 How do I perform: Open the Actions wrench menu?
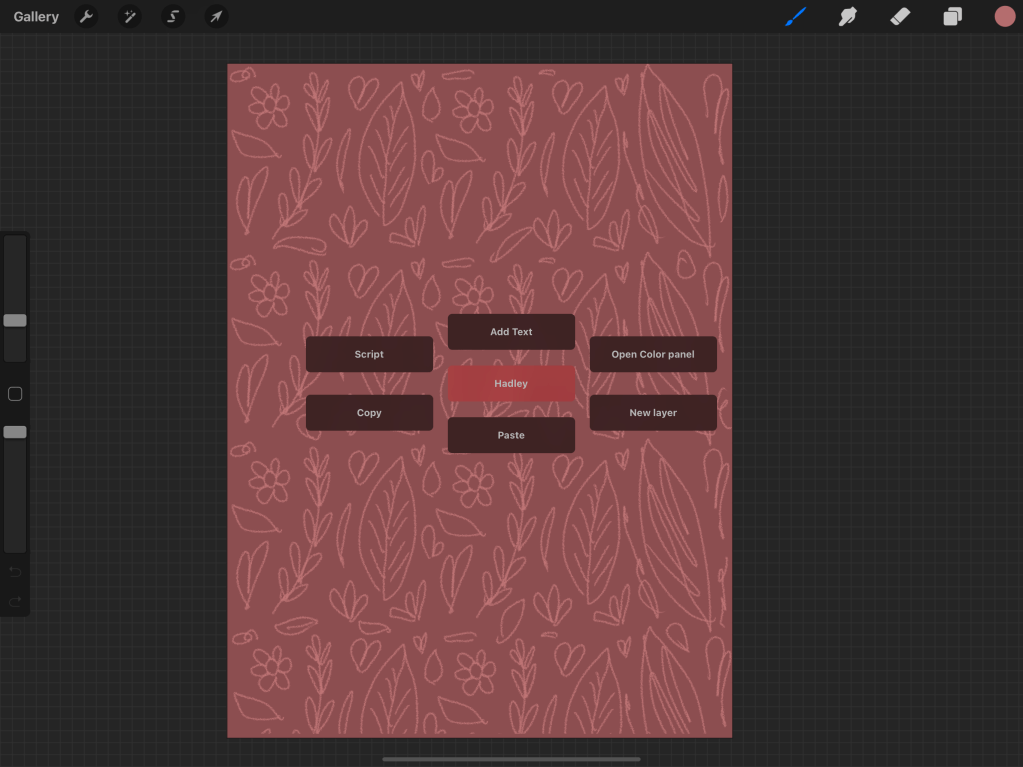click(x=86, y=17)
